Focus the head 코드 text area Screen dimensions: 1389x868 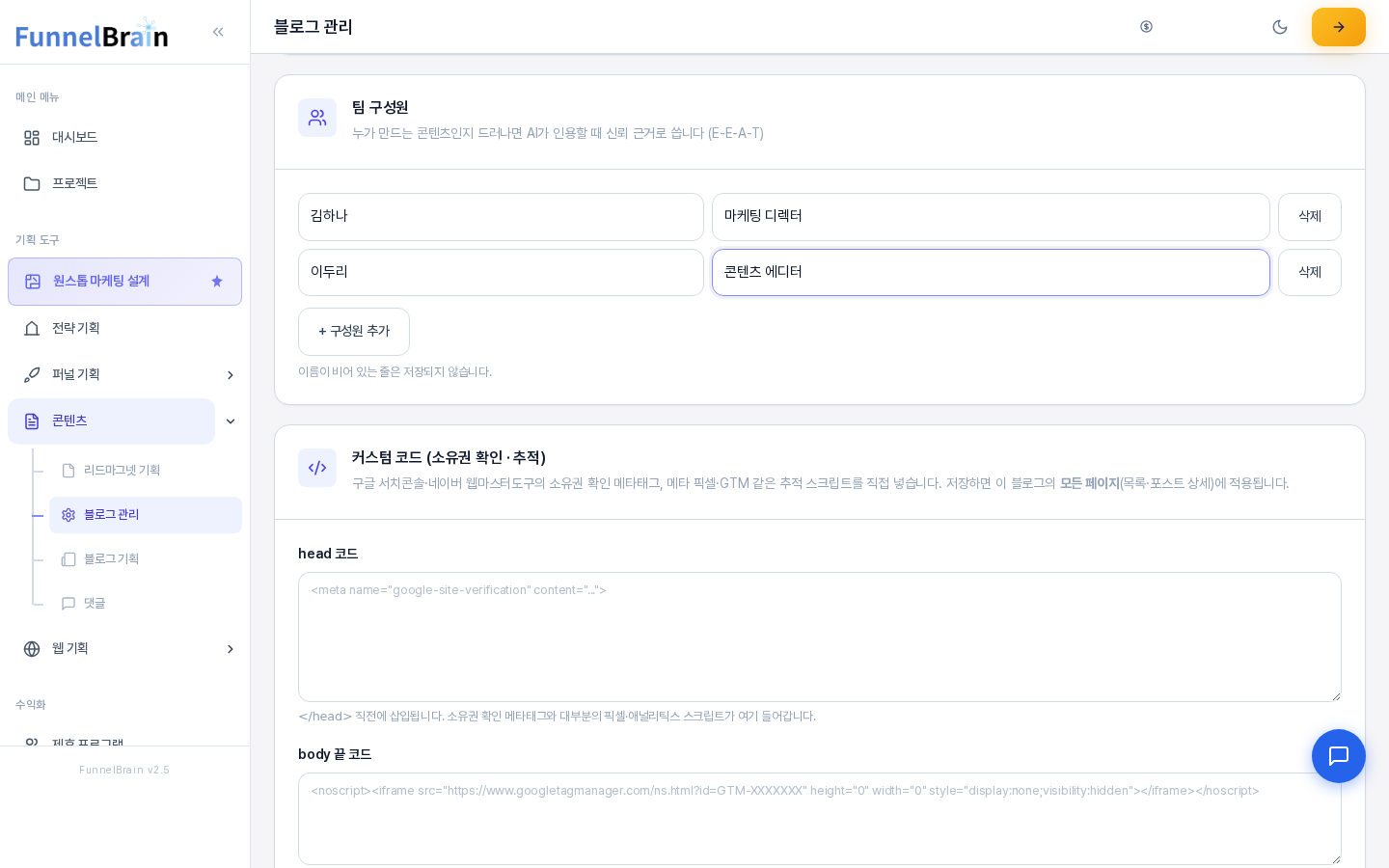tap(820, 637)
